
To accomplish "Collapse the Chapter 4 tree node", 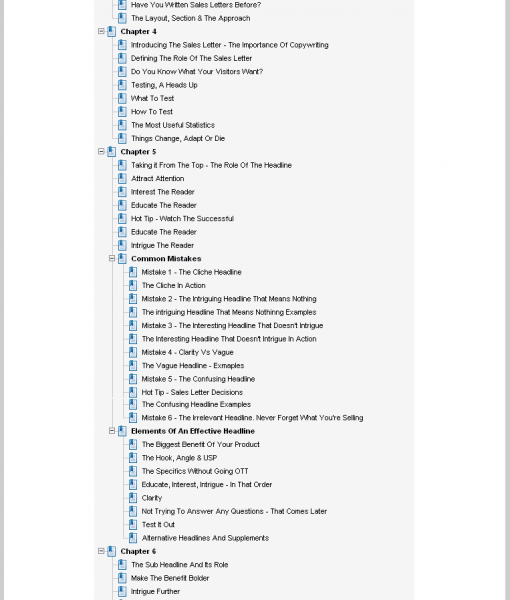I will [101, 31].
